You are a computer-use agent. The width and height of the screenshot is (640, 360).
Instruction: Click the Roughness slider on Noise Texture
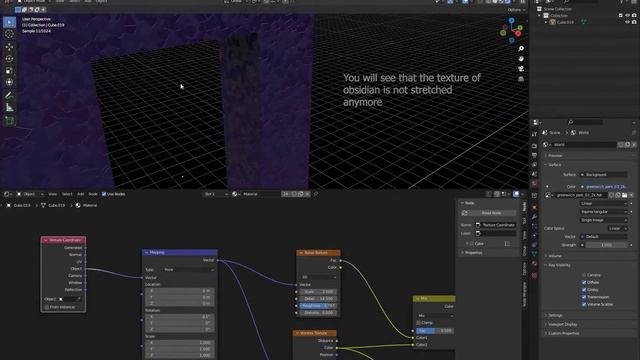[318, 306]
